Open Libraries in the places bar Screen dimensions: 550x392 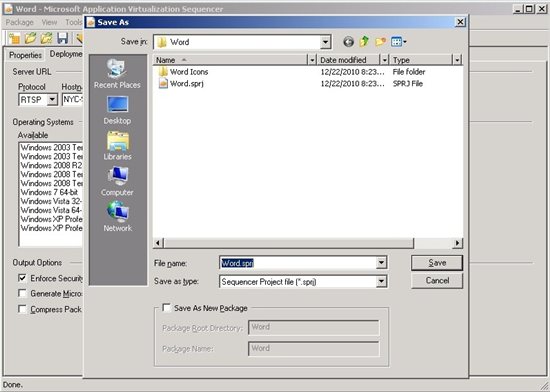118,146
